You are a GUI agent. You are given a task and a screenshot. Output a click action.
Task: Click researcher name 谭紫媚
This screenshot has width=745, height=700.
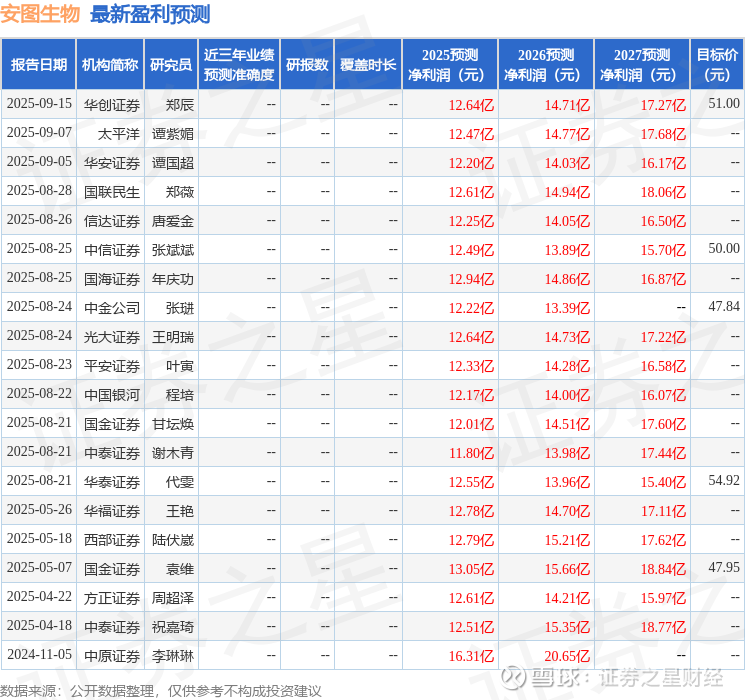click(172, 134)
